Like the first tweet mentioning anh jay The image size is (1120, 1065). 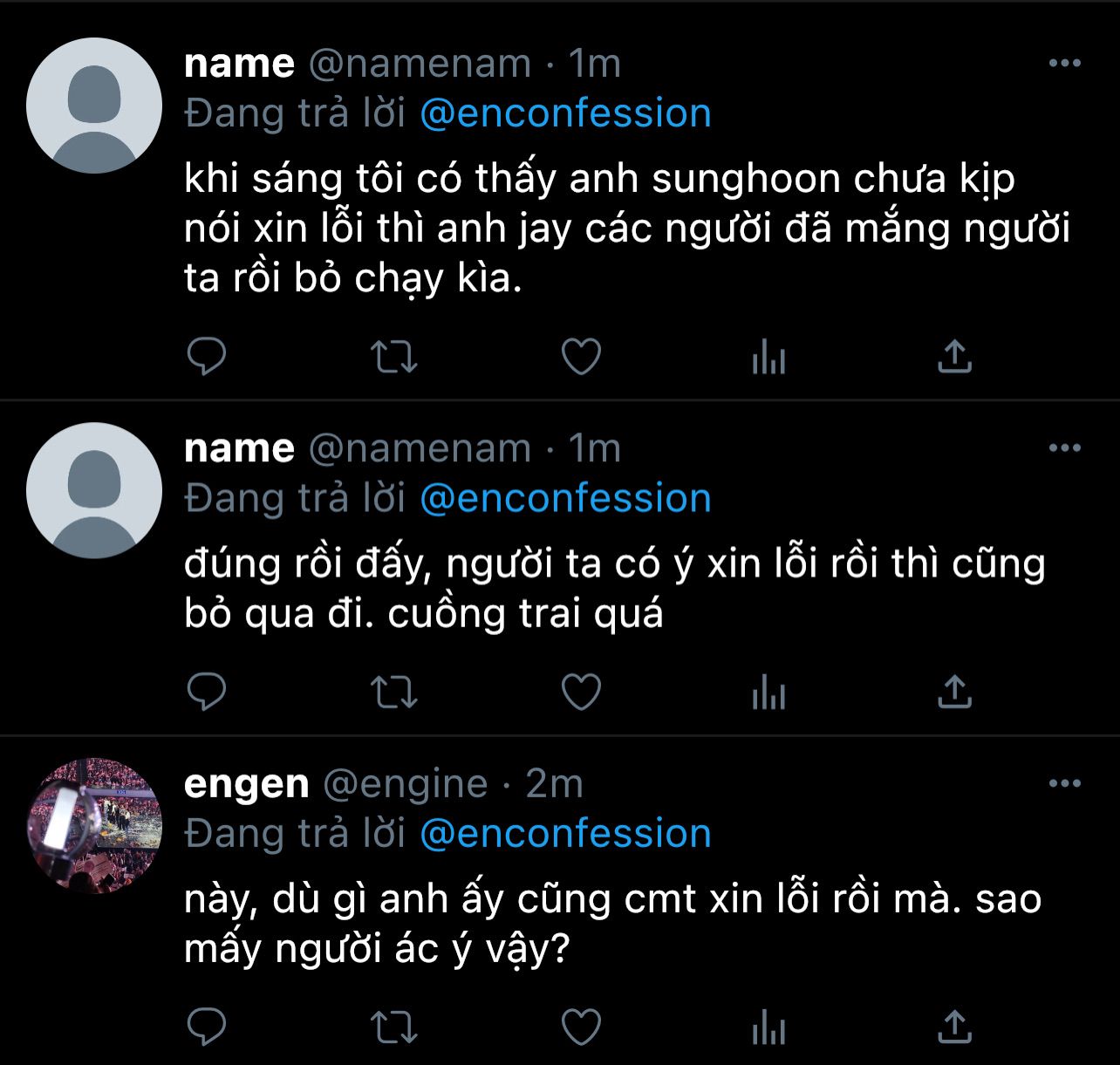(581, 357)
